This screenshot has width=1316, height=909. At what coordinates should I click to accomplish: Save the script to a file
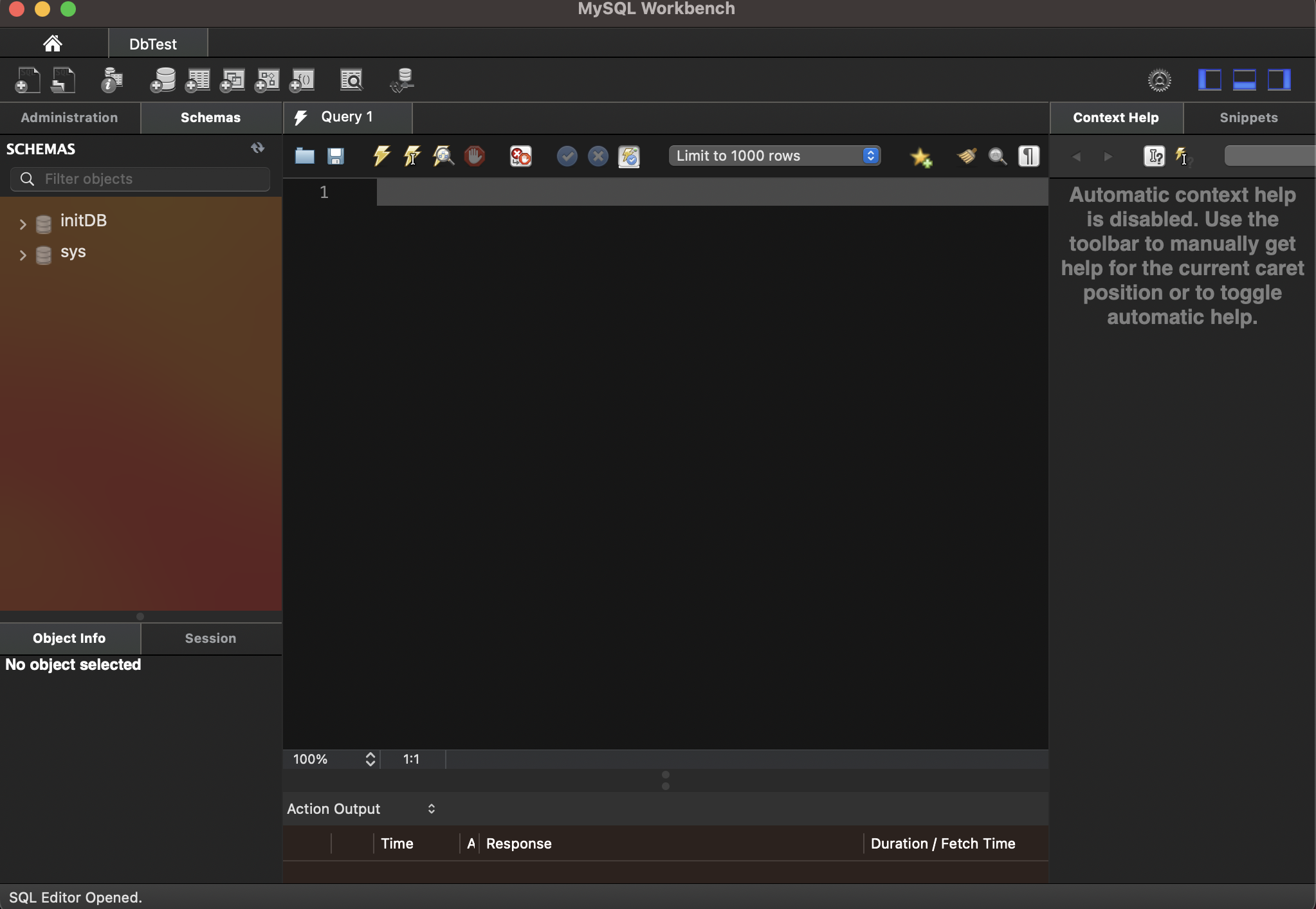point(336,156)
